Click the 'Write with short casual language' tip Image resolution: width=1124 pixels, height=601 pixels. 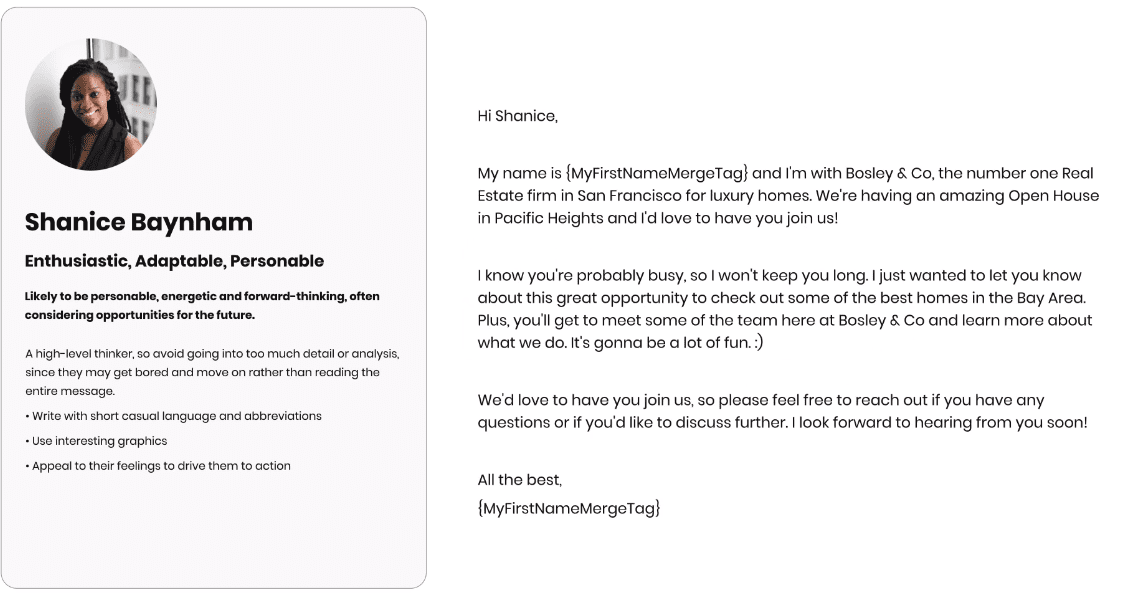tap(176, 416)
